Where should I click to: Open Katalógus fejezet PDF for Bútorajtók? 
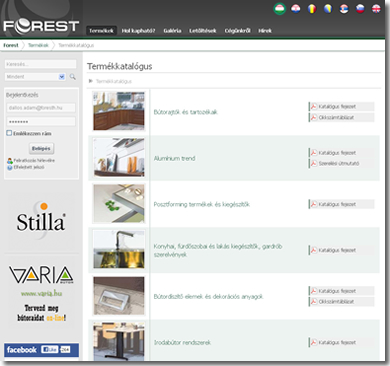(341, 107)
